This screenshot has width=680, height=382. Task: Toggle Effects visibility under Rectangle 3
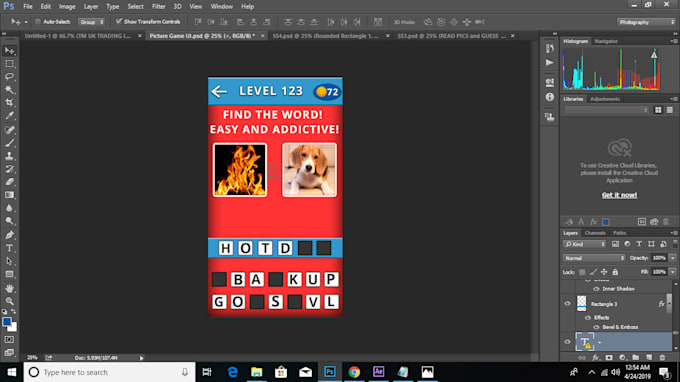pyautogui.click(x=588, y=317)
